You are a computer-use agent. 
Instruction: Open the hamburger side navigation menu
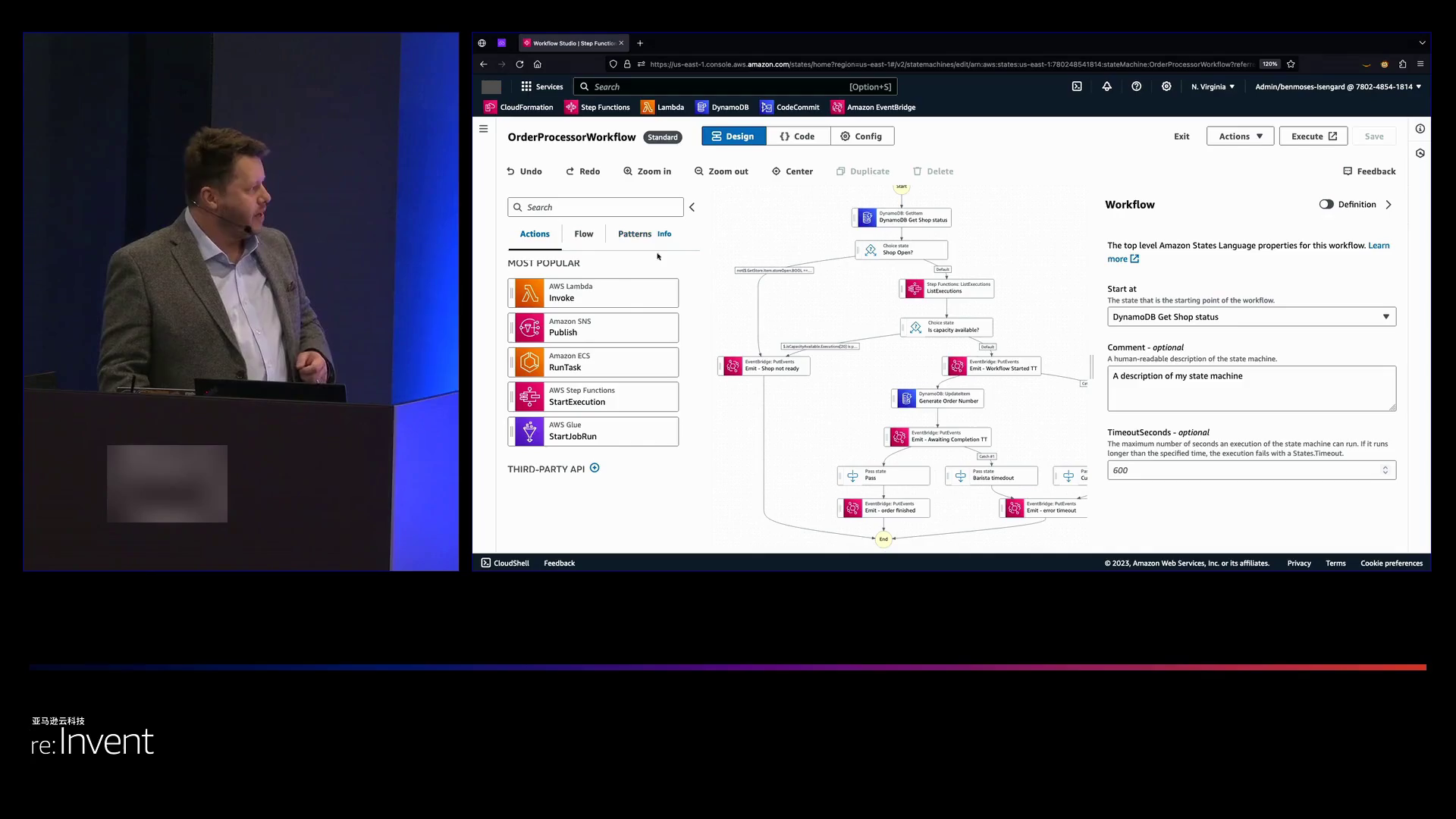tap(483, 129)
